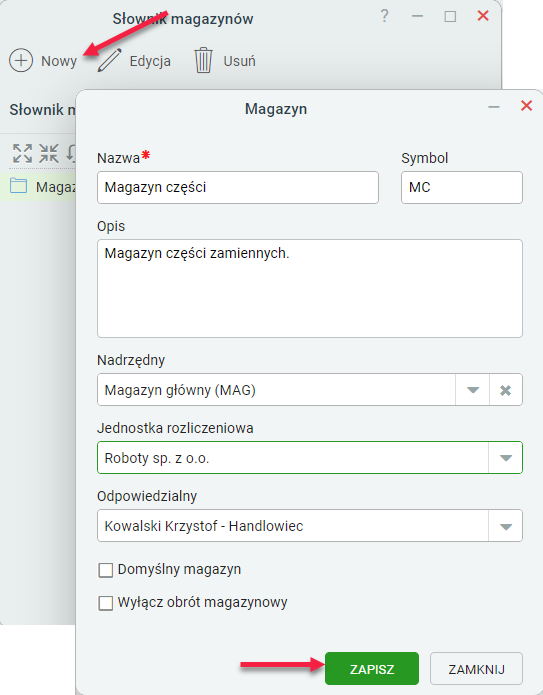Minimize the Magazyn dialog

[x=494, y=107]
